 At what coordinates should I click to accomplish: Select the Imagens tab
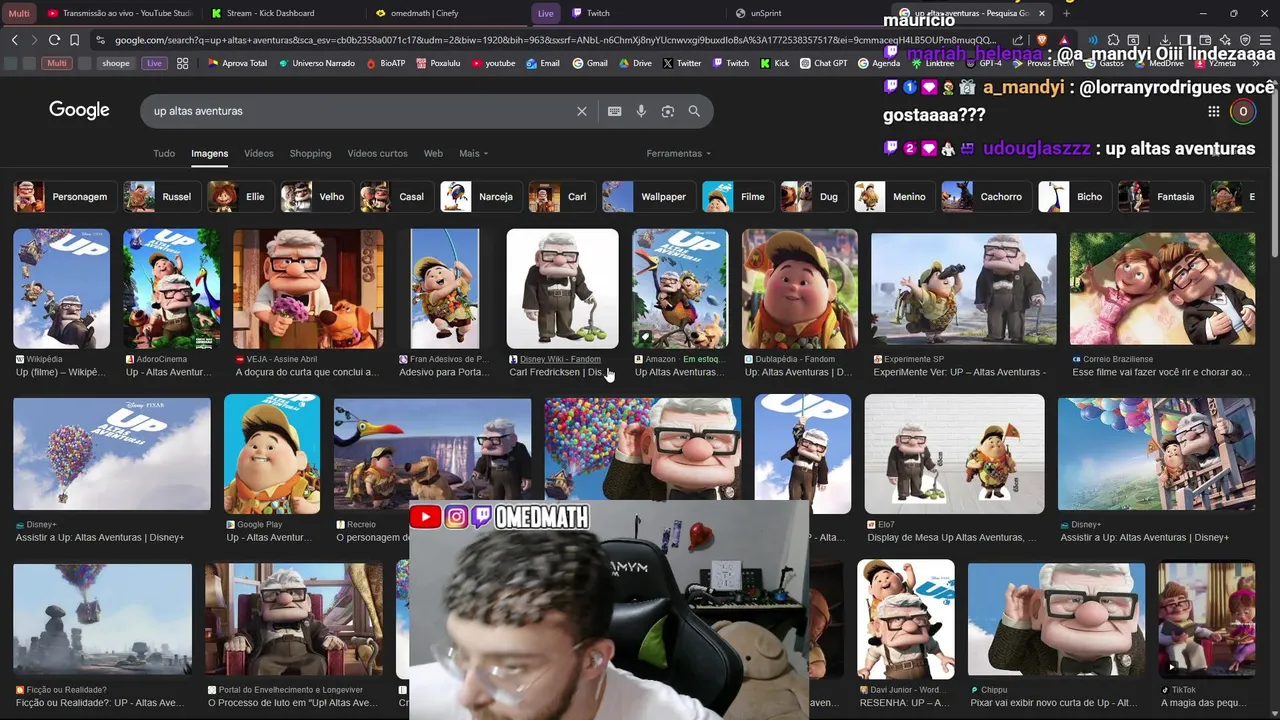[209, 153]
